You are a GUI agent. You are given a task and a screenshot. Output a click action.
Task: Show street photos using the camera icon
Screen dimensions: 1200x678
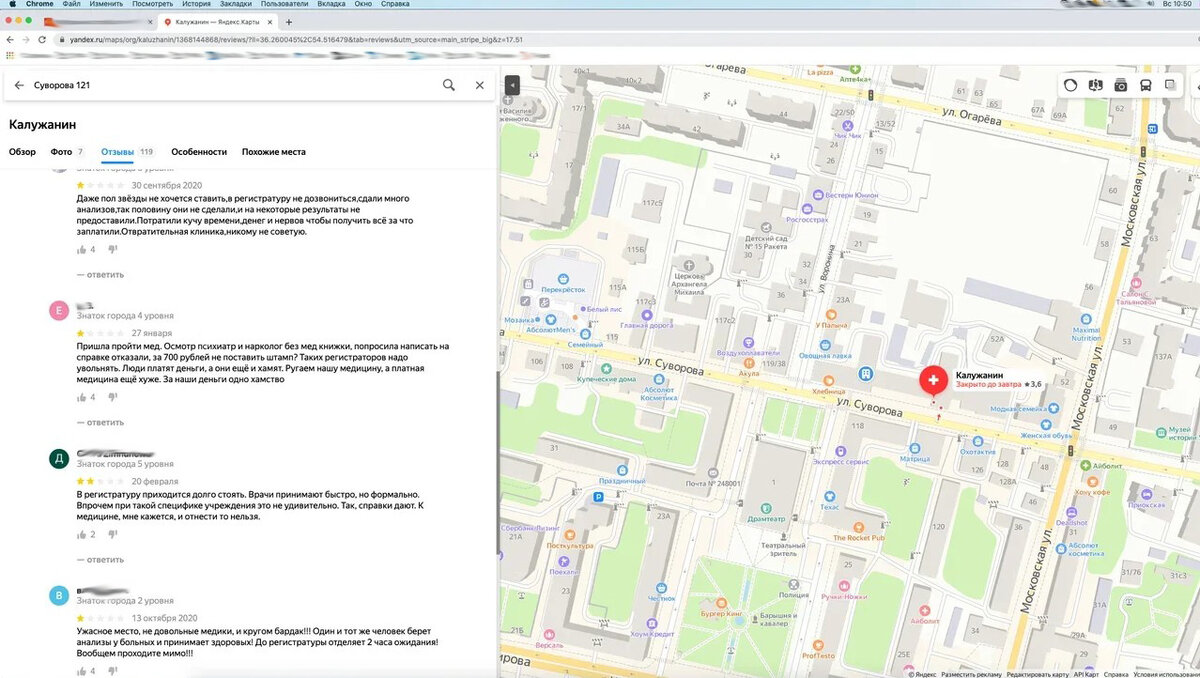click(x=1121, y=85)
